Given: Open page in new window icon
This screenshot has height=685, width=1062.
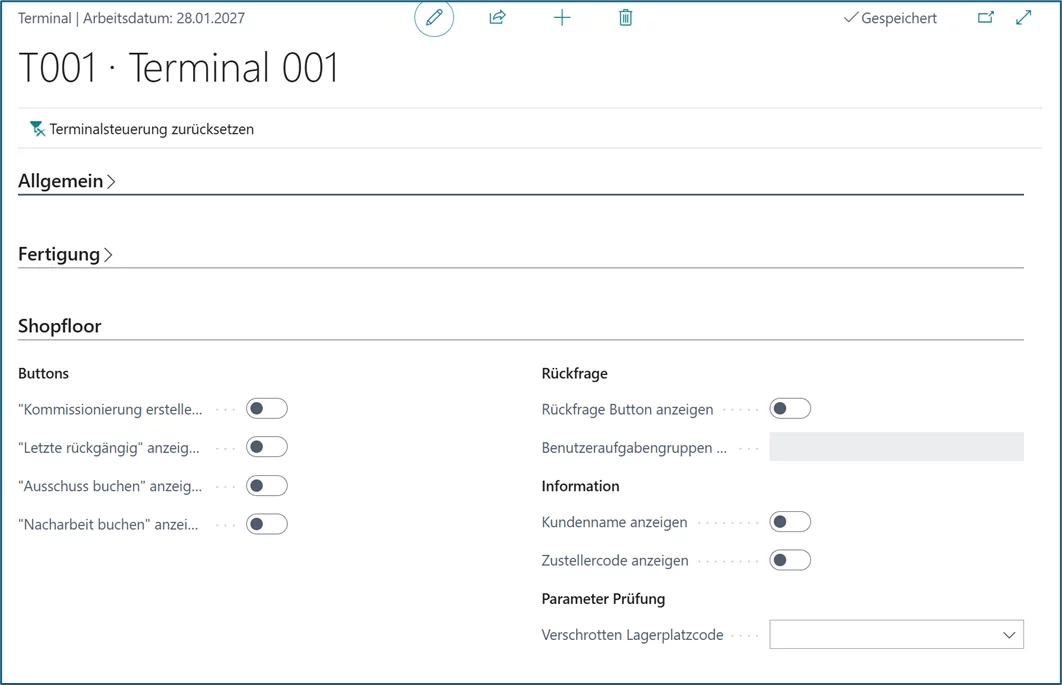Looking at the screenshot, I should (x=986, y=18).
